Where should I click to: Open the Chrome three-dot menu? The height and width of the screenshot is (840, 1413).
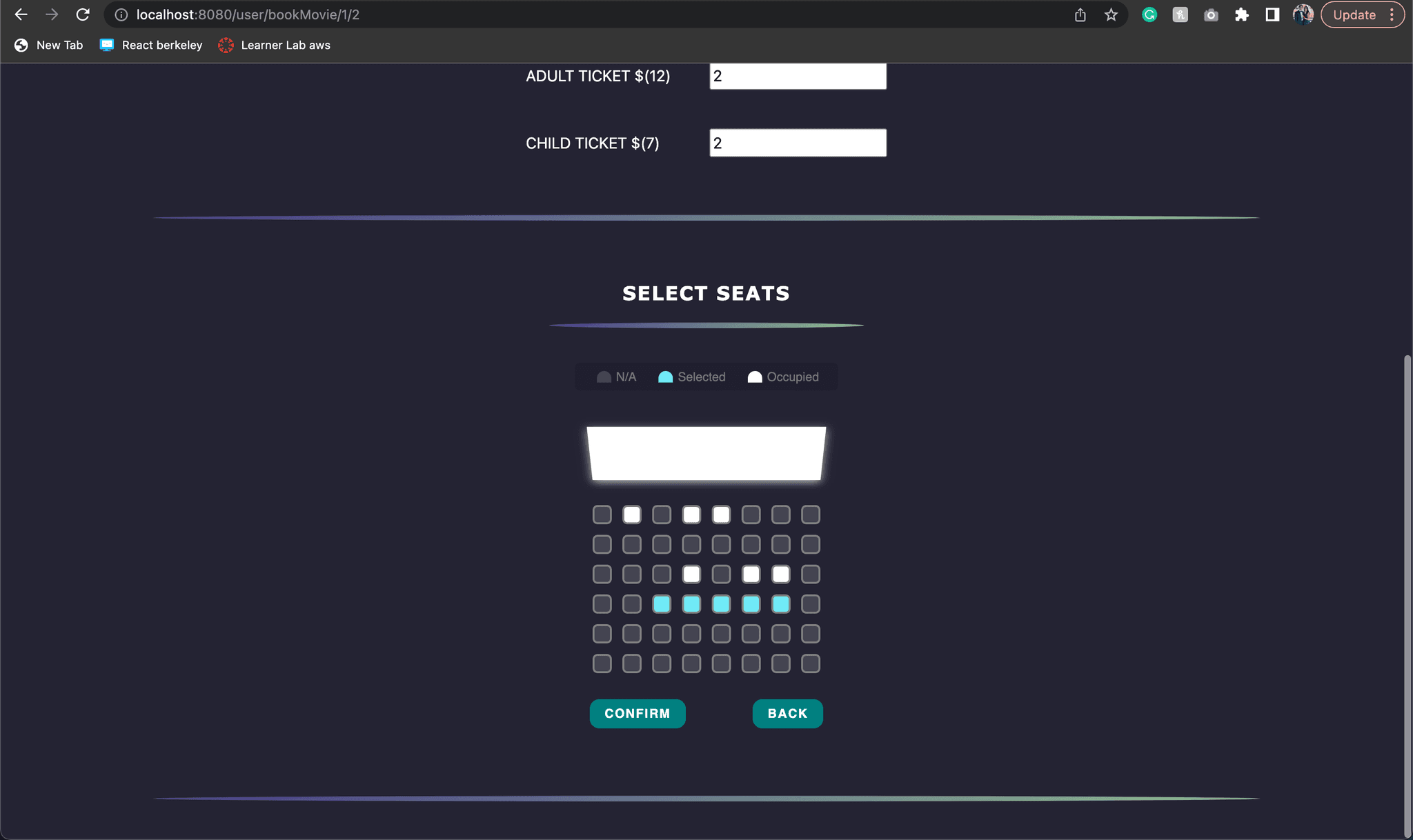pyautogui.click(x=1392, y=14)
